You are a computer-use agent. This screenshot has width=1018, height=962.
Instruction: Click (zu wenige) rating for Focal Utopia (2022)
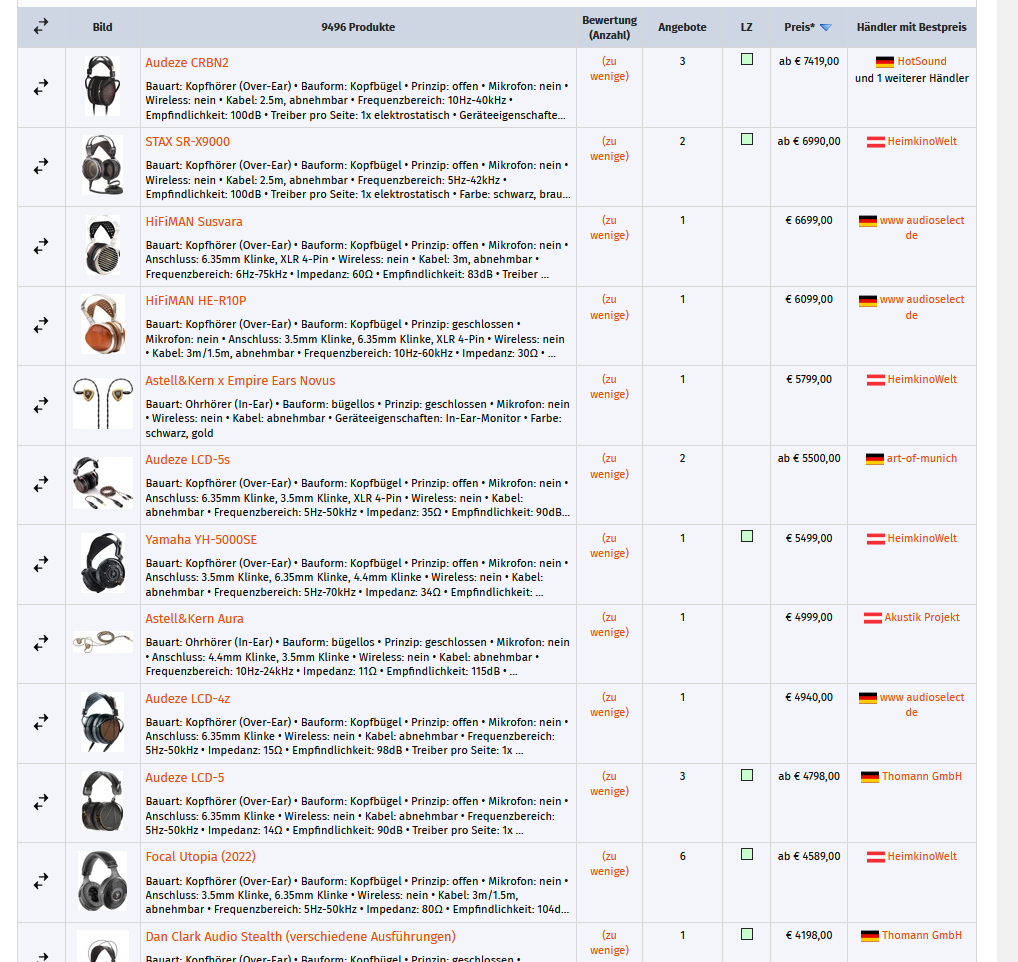tap(609, 864)
